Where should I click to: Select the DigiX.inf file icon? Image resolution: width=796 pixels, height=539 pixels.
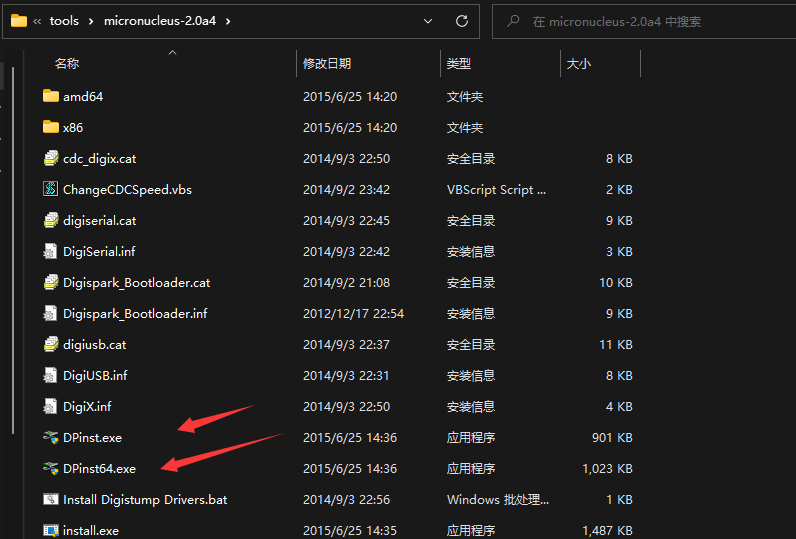[51, 406]
